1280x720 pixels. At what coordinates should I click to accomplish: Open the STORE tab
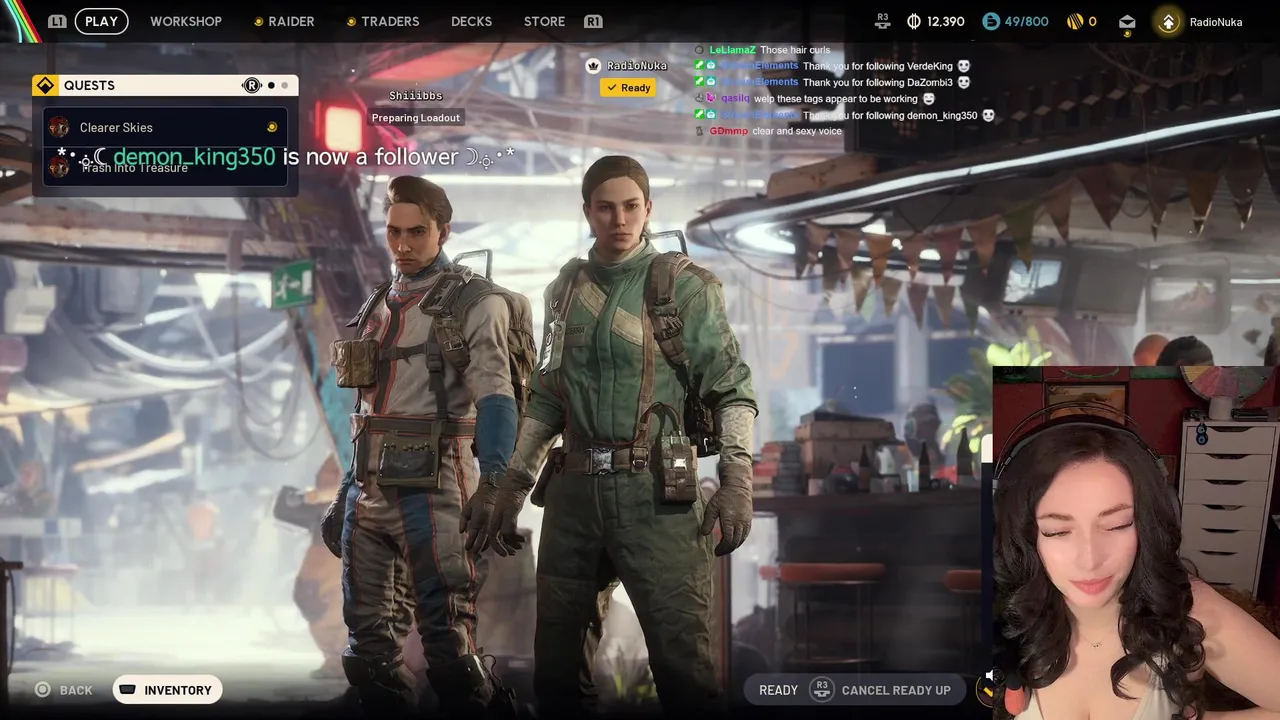(x=544, y=21)
